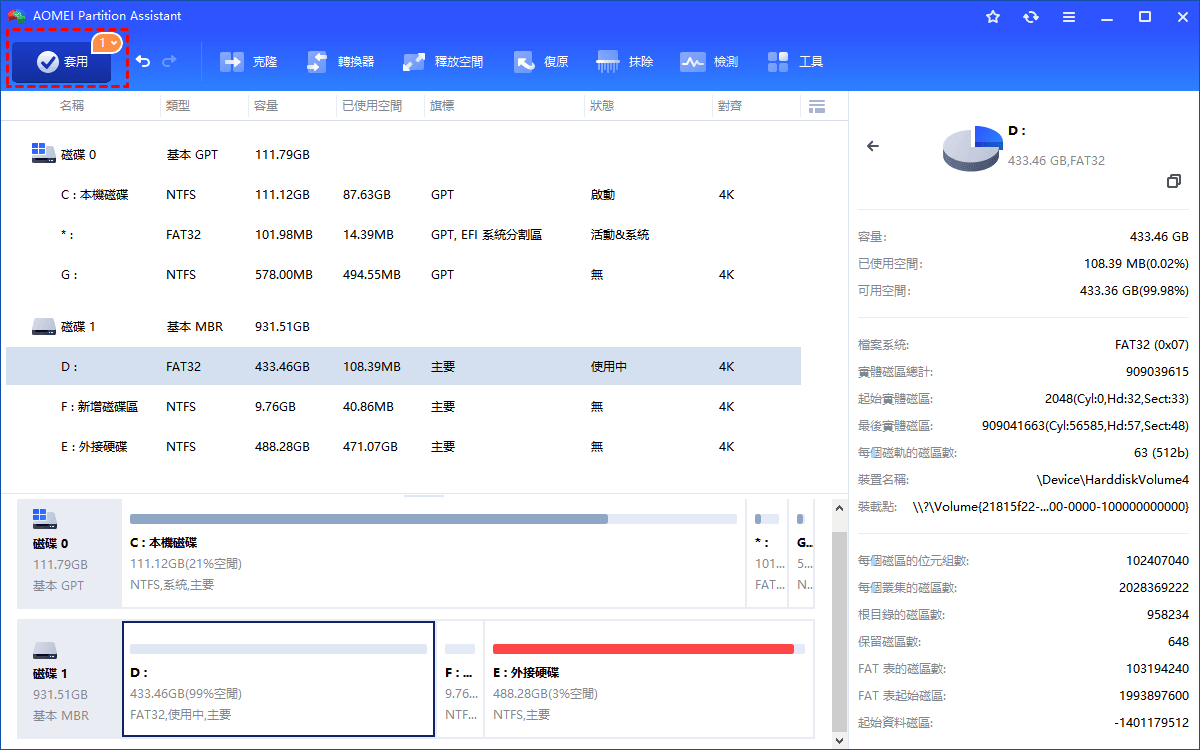Sort by 類型 column header
The height and width of the screenshot is (750, 1200).
pyautogui.click(x=178, y=105)
